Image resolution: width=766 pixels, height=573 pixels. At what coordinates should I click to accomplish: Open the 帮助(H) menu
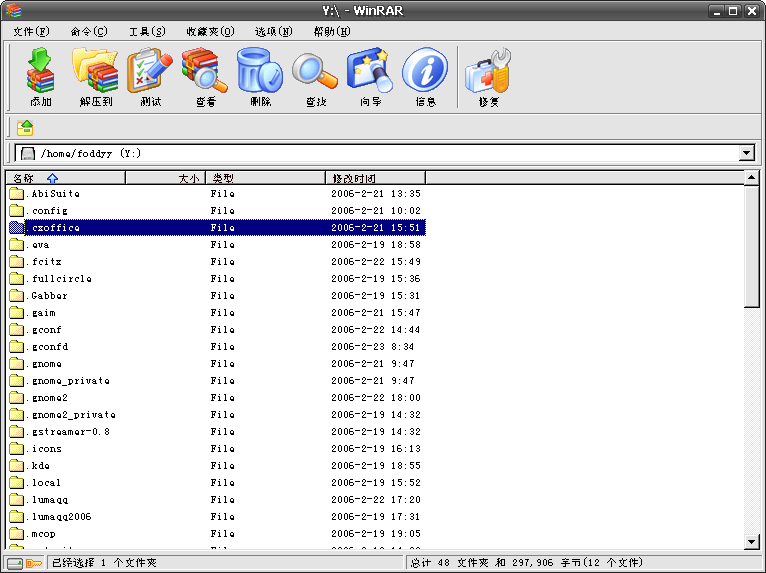click(x=332, y=32)
